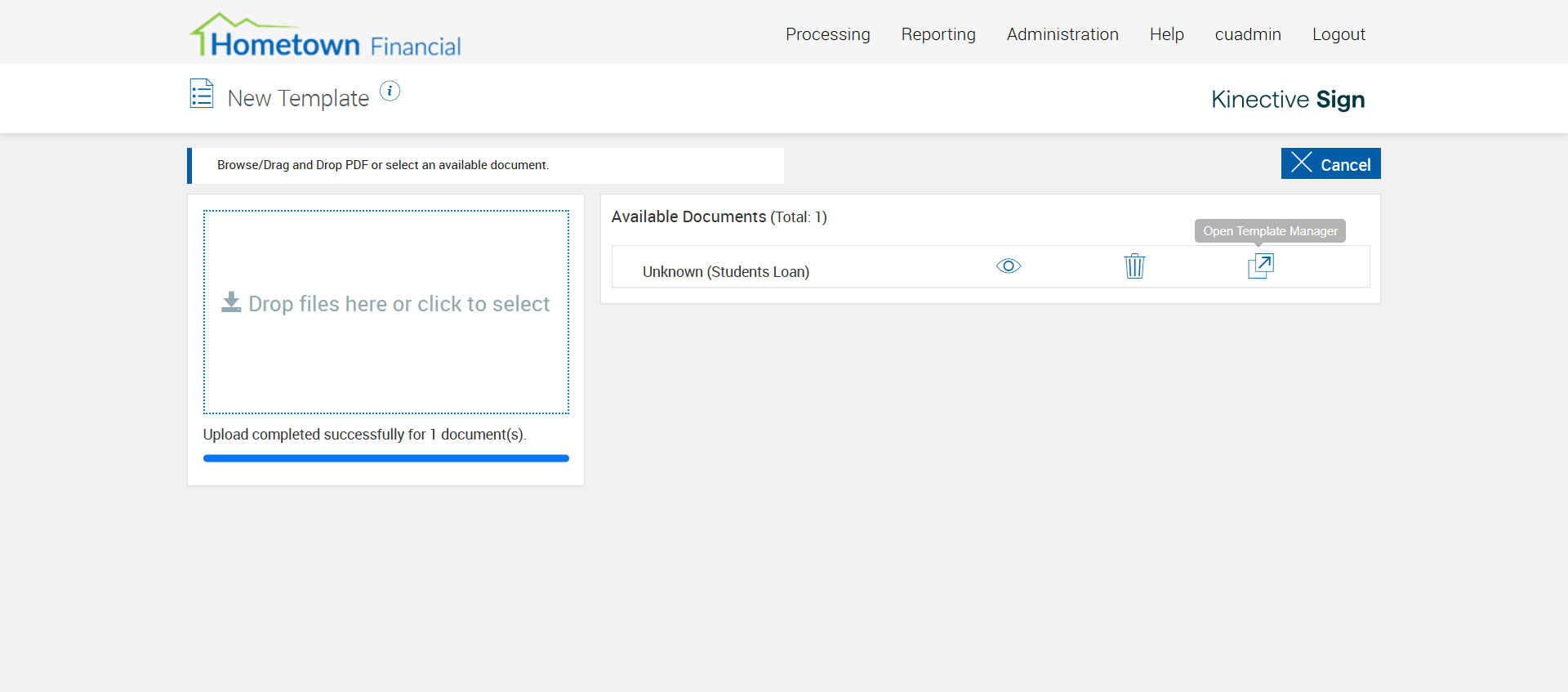Click the X icon on Cancel button
1568x692 pixels.
(x=1302, y=163)
